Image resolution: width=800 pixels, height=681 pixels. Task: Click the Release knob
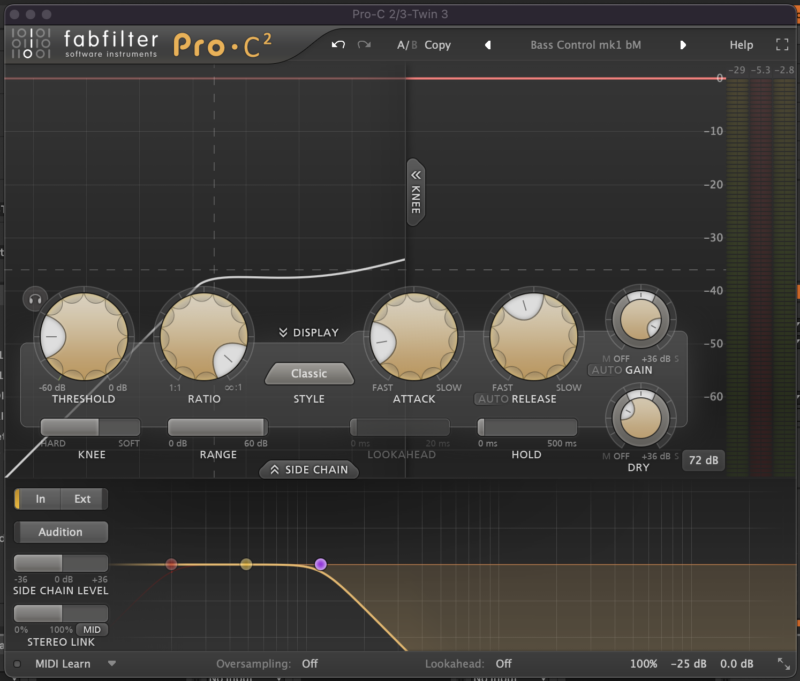point(534,337)
